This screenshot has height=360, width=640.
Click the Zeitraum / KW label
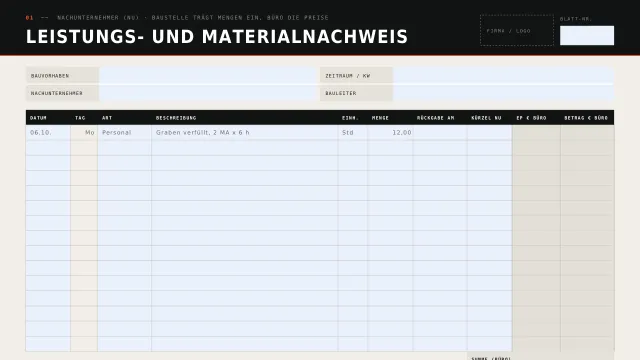[348, 76]
